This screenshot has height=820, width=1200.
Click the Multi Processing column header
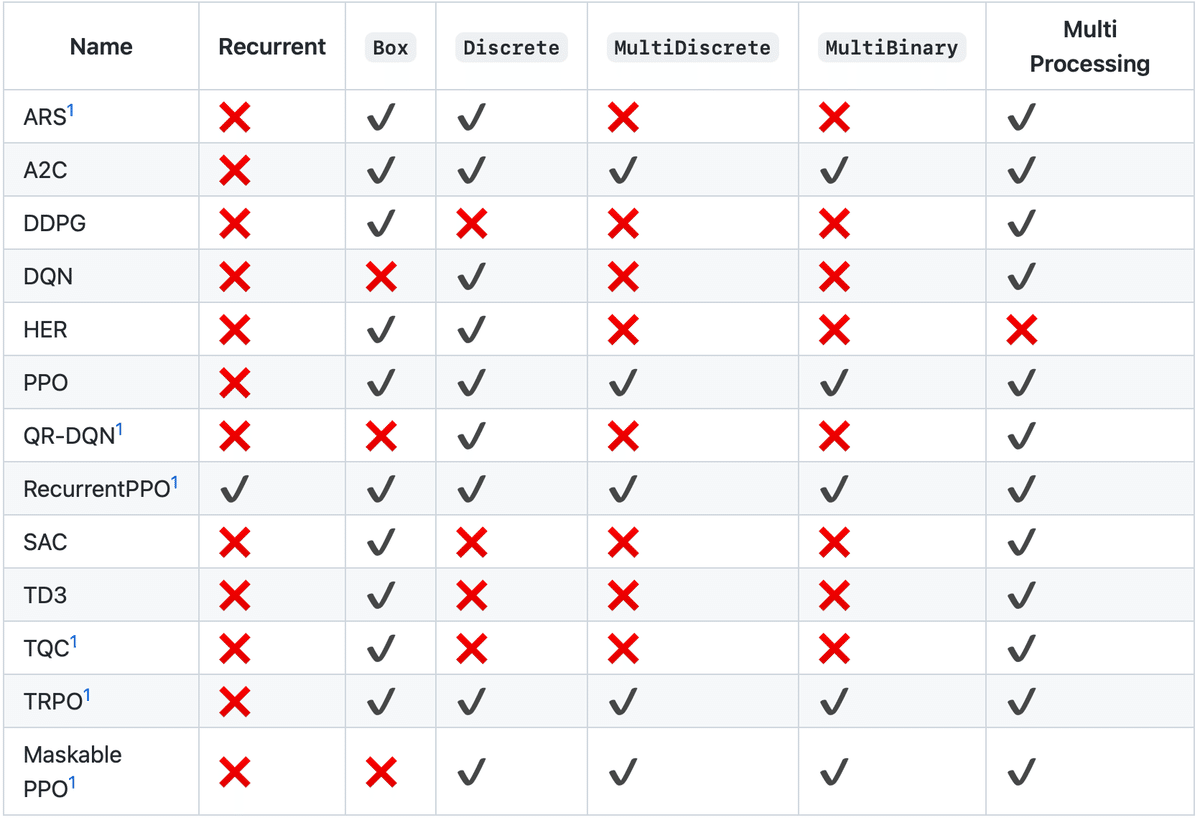pos(1090,47)
